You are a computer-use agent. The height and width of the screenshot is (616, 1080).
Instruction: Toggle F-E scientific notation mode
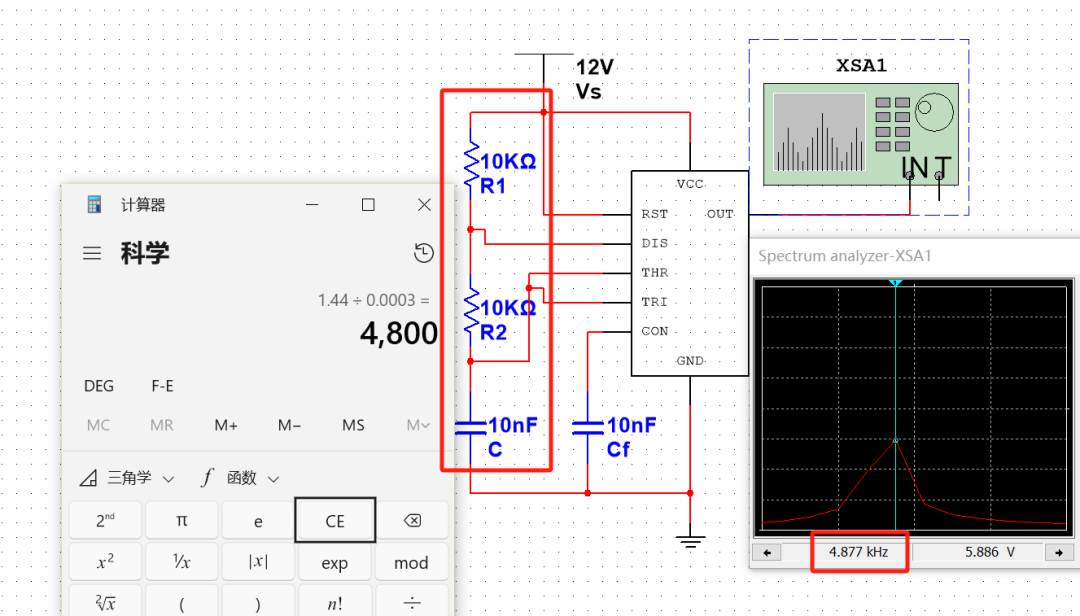(162, 386)
